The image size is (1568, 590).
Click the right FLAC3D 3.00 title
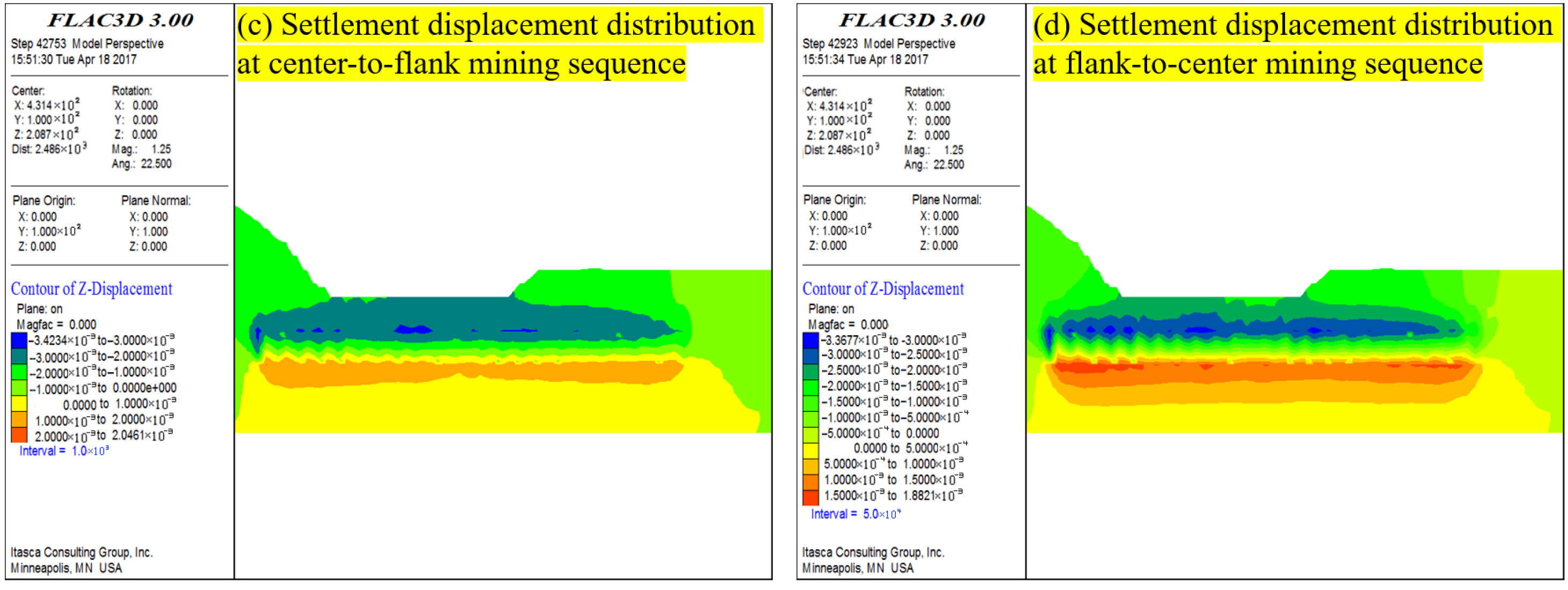click(x=912, y=20)
